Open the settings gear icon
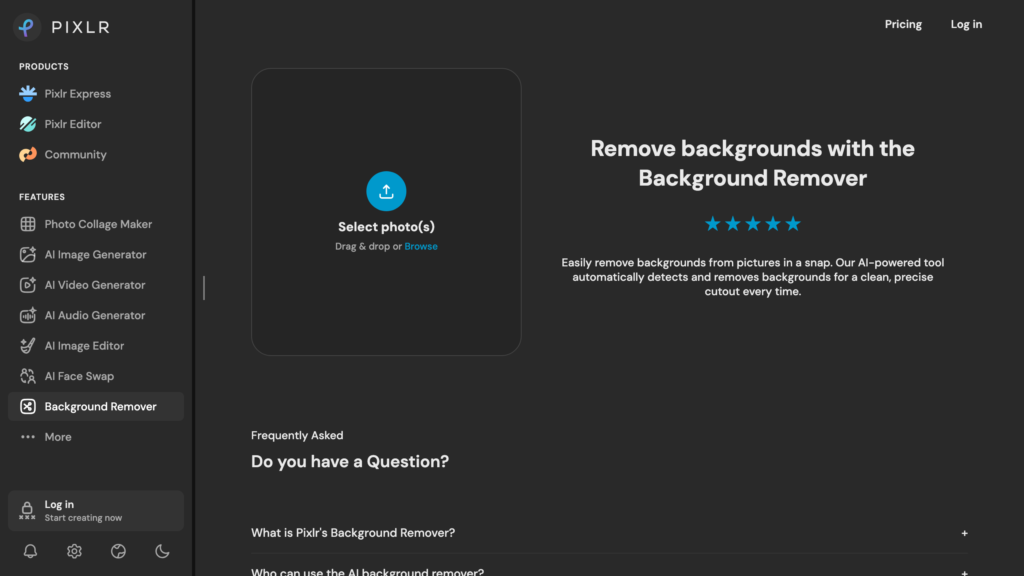The height and width of the screenshot is (576, 1024). tap(74, 551)
